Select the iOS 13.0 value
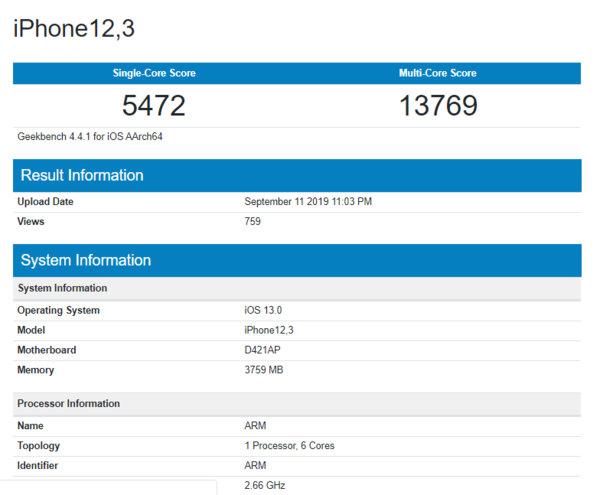Viewport: 600px width, 495px height. point(263,310)
